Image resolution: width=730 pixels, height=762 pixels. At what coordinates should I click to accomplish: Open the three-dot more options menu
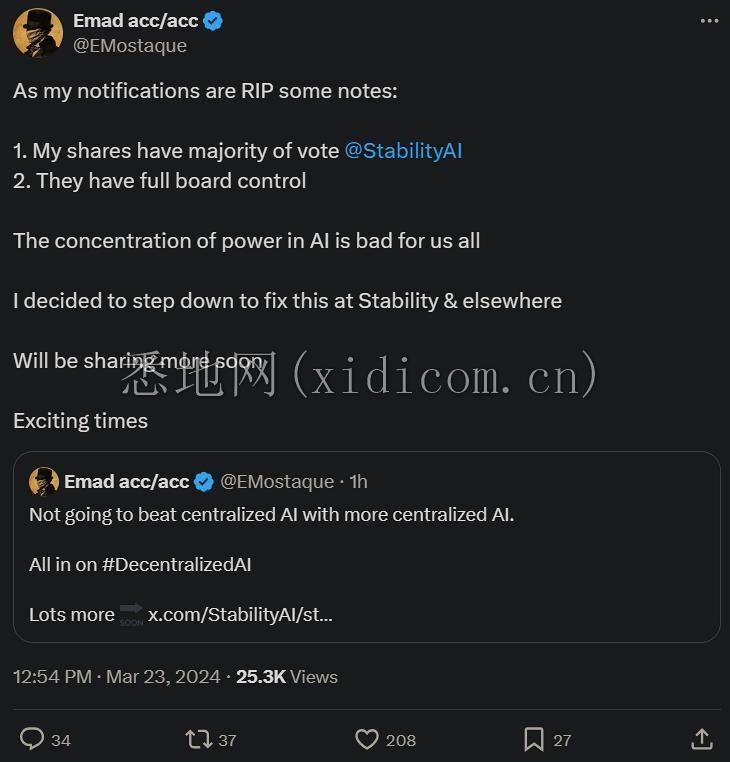pyautogui.click(x=709, y=21)
